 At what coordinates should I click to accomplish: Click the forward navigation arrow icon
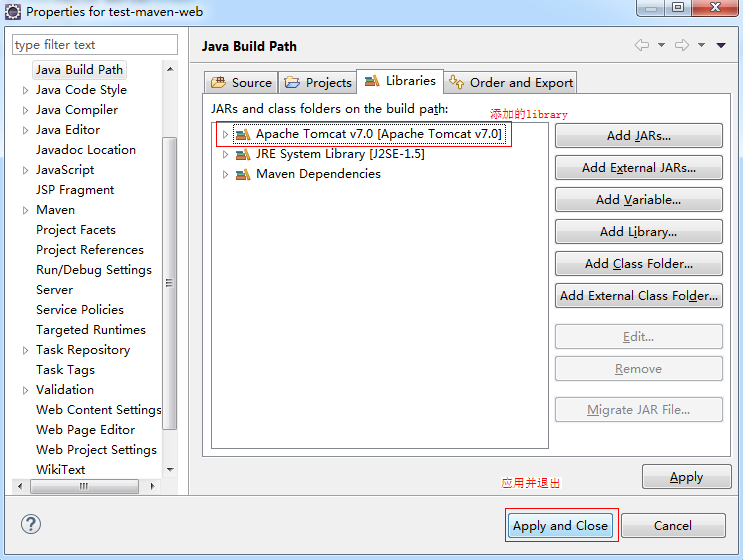coord(682,45)
